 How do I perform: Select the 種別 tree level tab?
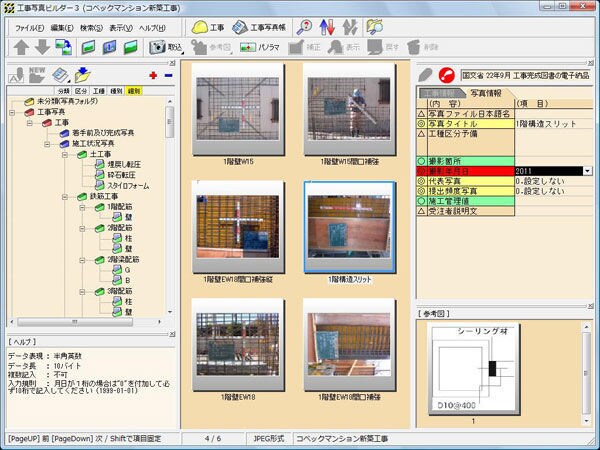tap(116, 91)
